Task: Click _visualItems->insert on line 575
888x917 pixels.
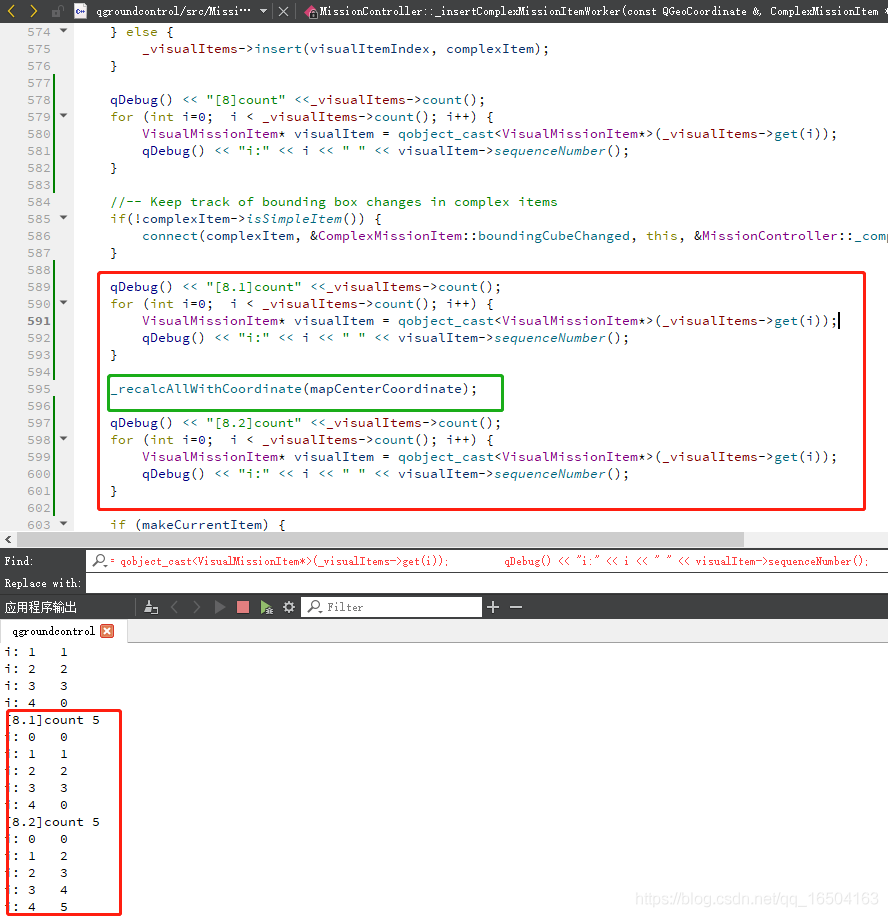Action: (x=222, y=49)
